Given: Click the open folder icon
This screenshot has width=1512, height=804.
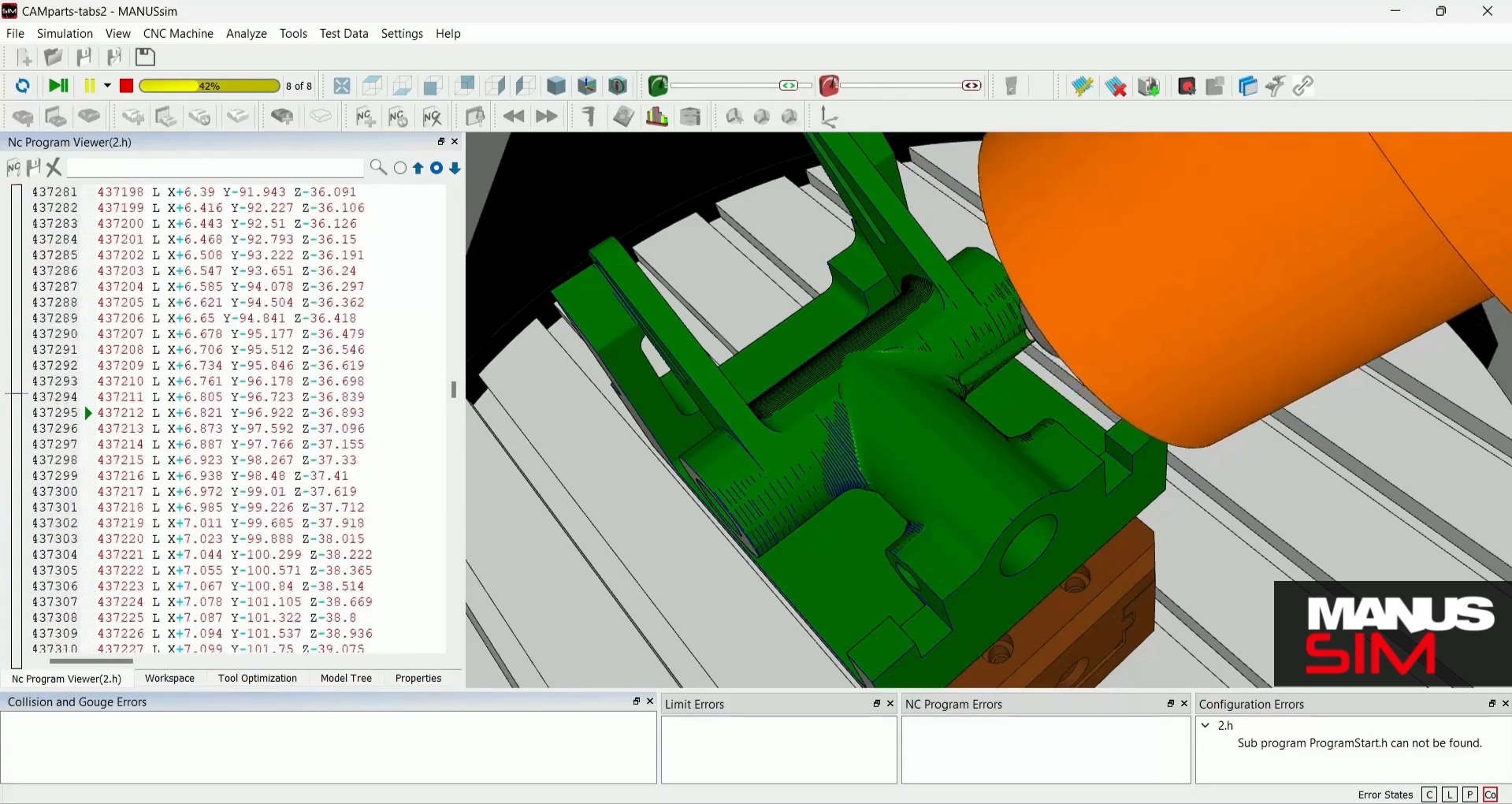Looking at the screenshot, I should coord(54,58).
